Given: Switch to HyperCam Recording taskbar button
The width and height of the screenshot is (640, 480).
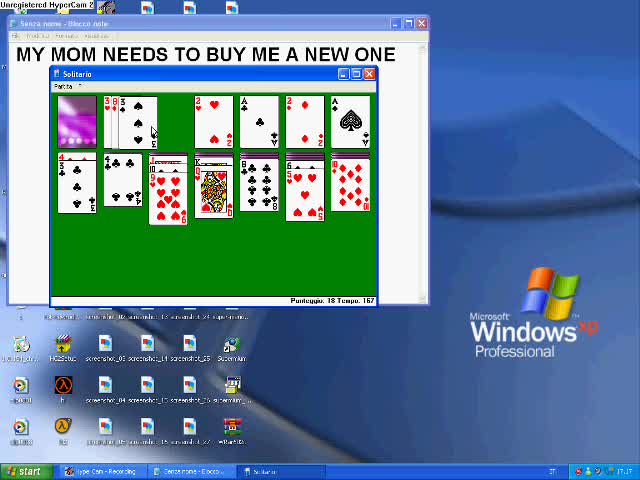Looking at the screenshot, I should pyautogui.click(x=106, y=472).
